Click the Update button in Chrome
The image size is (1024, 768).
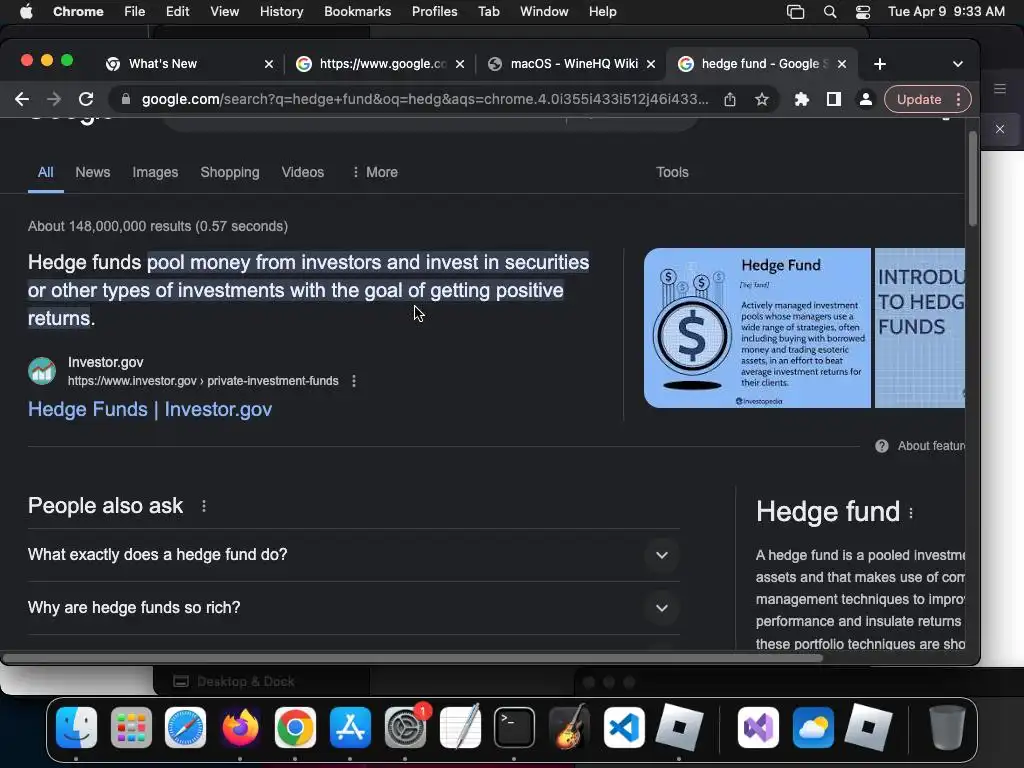(919, 99)
